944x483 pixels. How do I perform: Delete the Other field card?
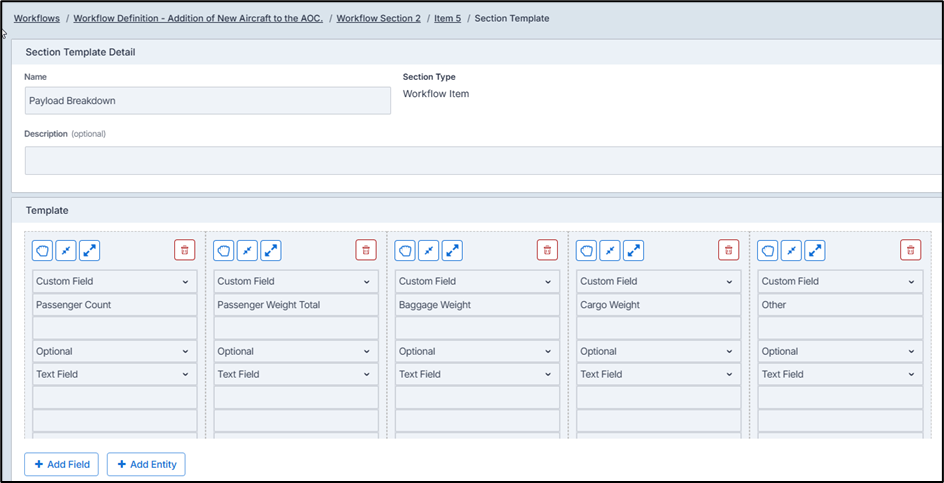point(910,251)
